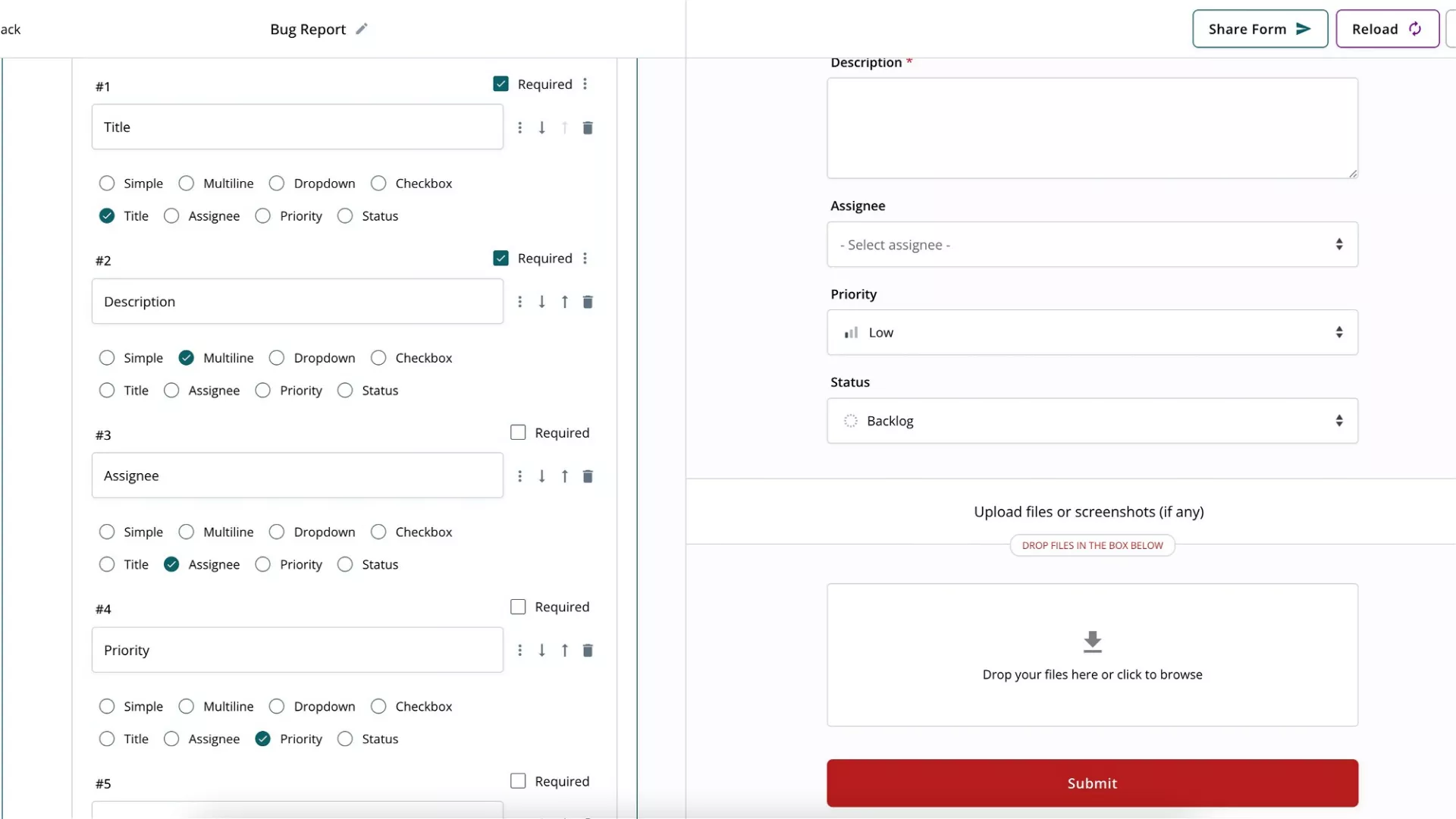Delete the Title field with trash icon
The width and height of the screenshot is (1456, 819).
[588, 127]
